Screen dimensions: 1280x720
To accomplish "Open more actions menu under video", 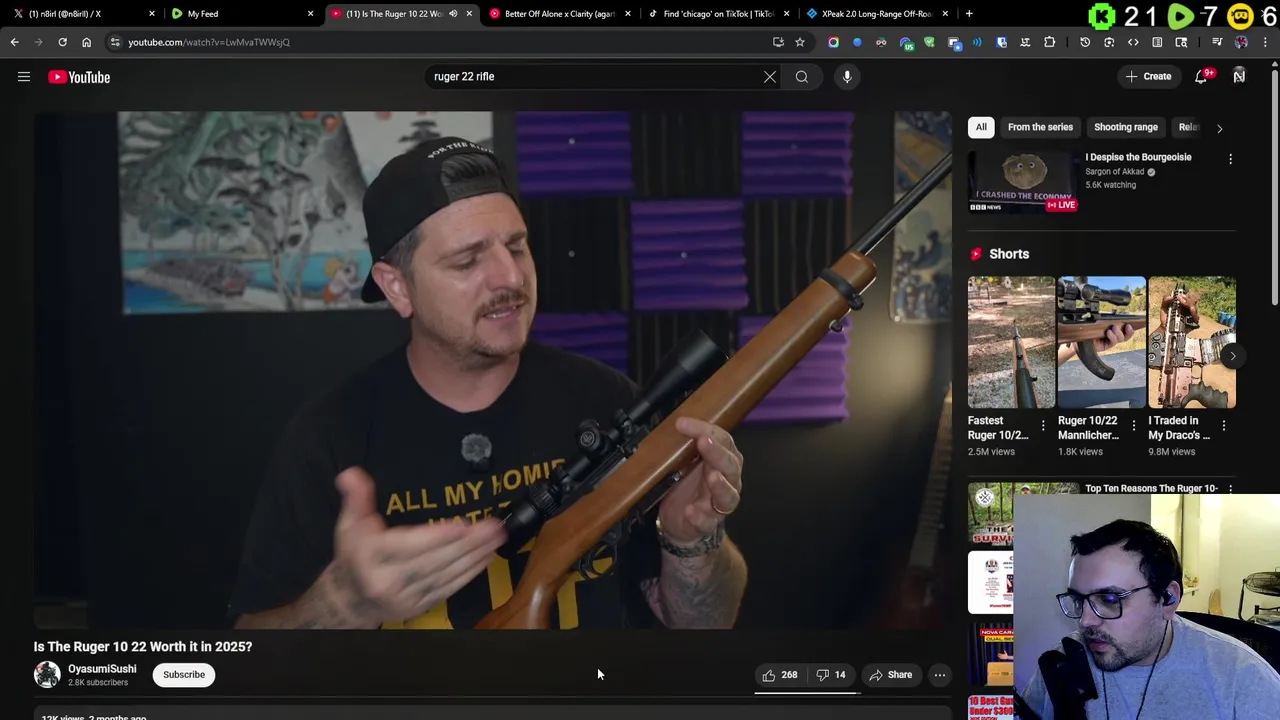I will pos(940,675).
